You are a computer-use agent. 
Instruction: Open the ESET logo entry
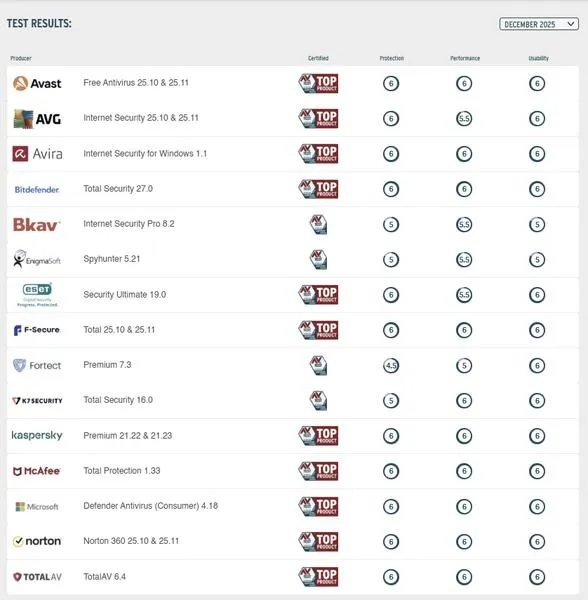37,295
